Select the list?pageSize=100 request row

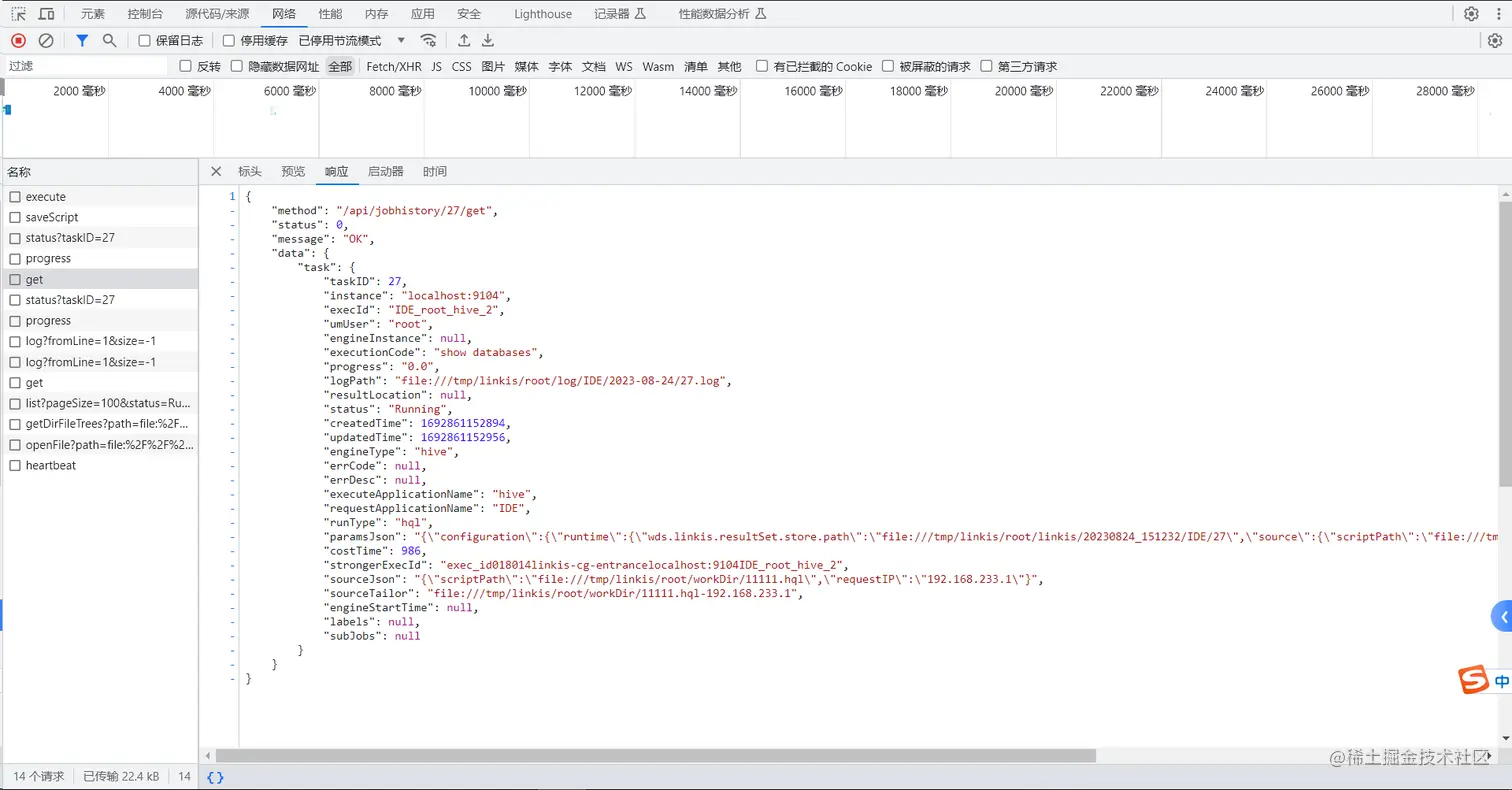pos(99,403)
